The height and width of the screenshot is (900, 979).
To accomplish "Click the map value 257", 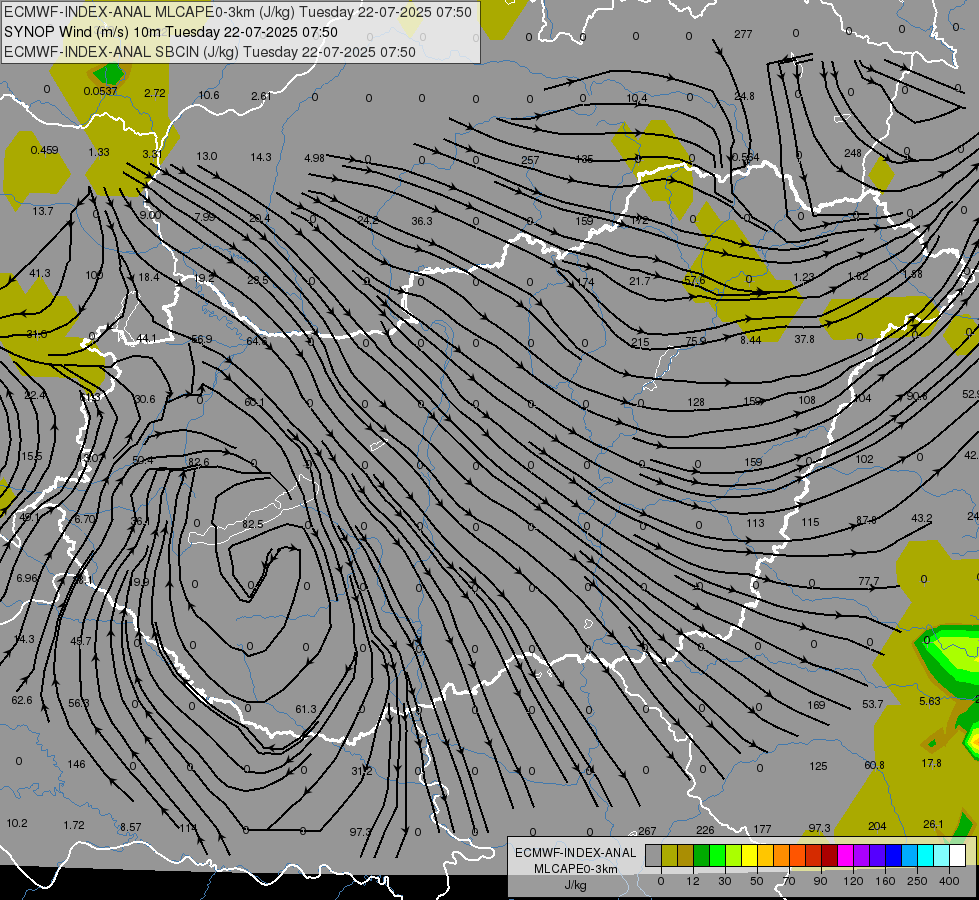I will [x=530, y=160].
